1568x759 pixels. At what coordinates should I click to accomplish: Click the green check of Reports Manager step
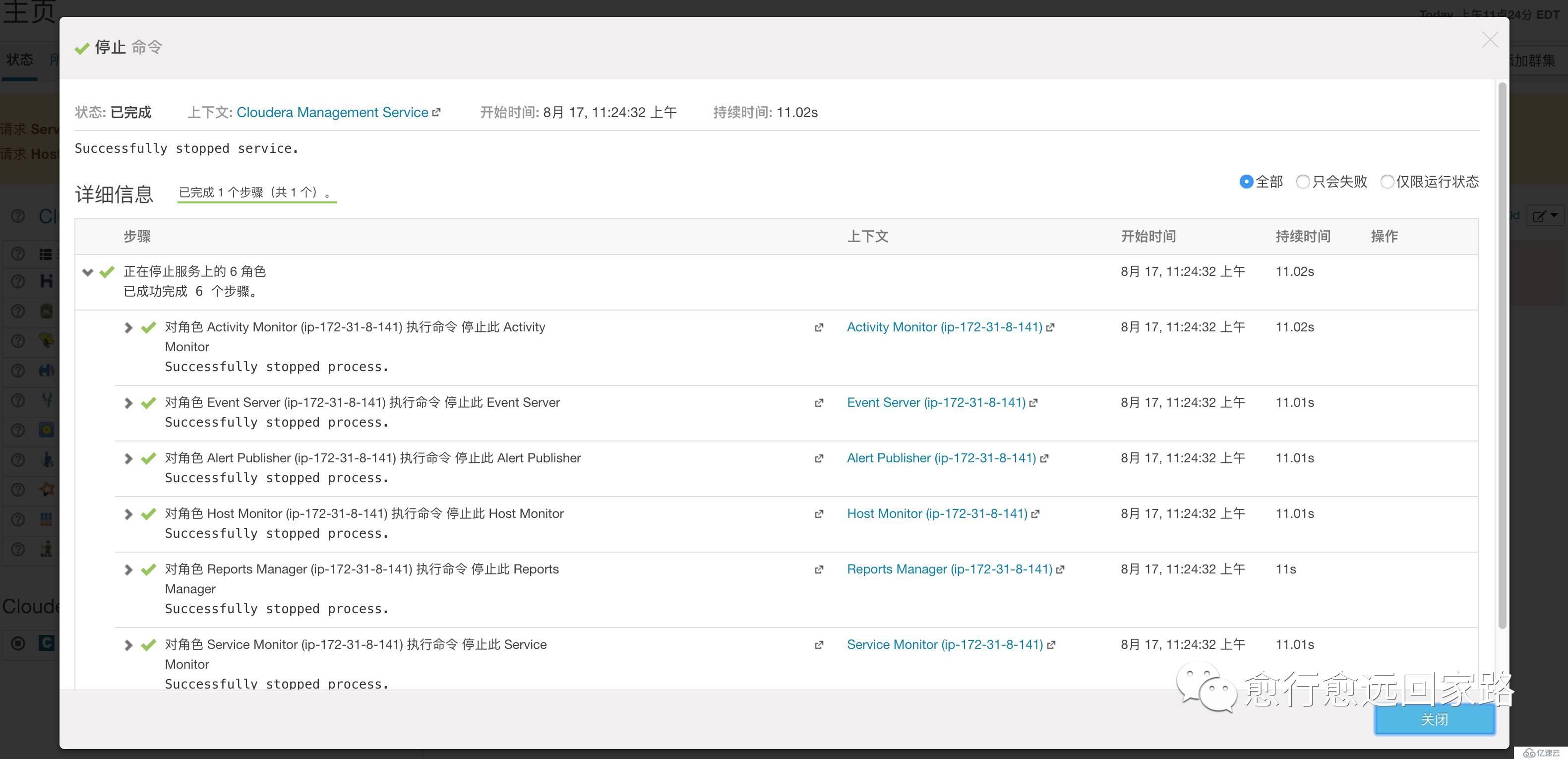pyautogui.click(x=148, y=569)
